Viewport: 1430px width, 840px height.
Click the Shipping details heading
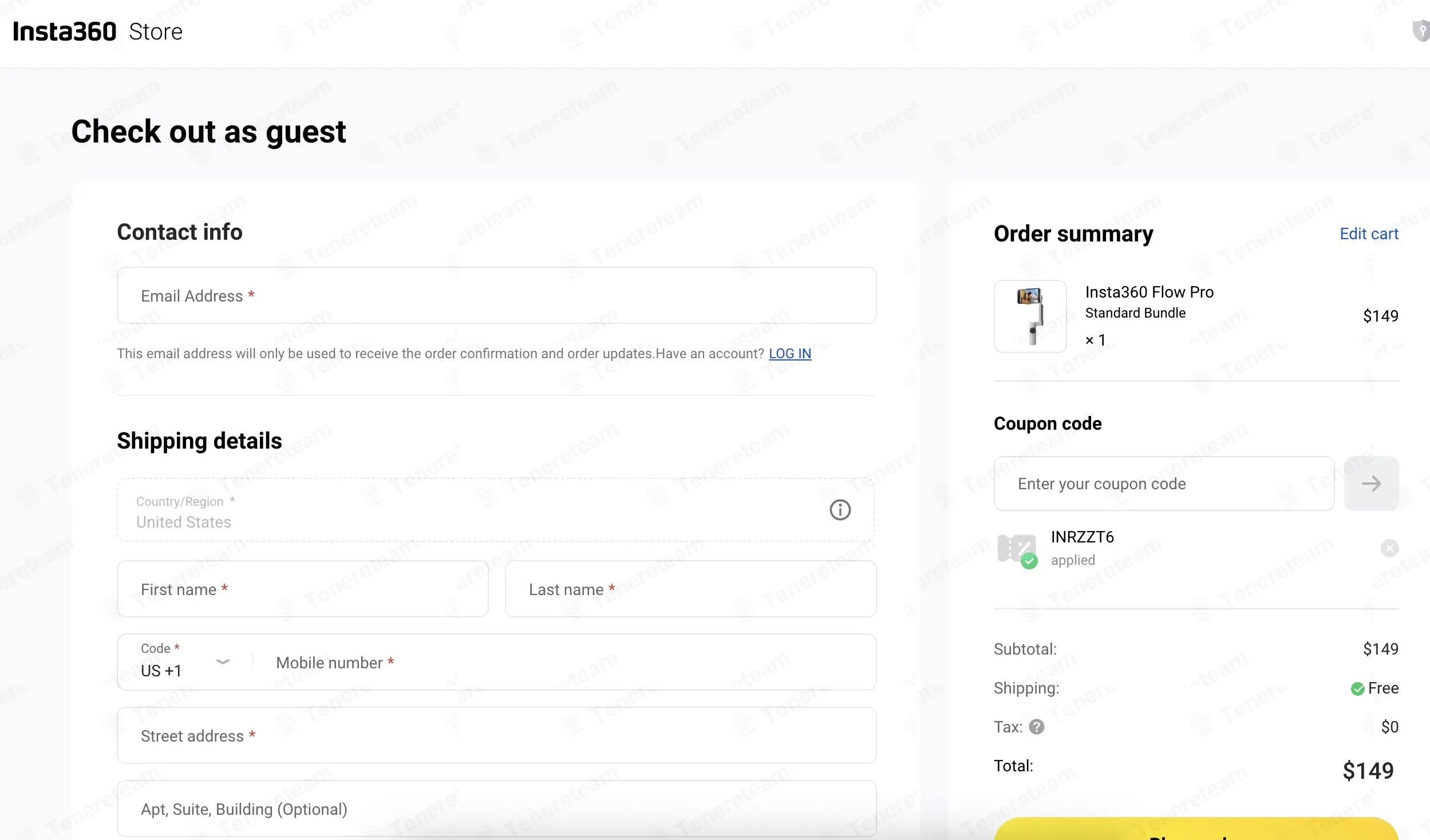tap(199, 441)
